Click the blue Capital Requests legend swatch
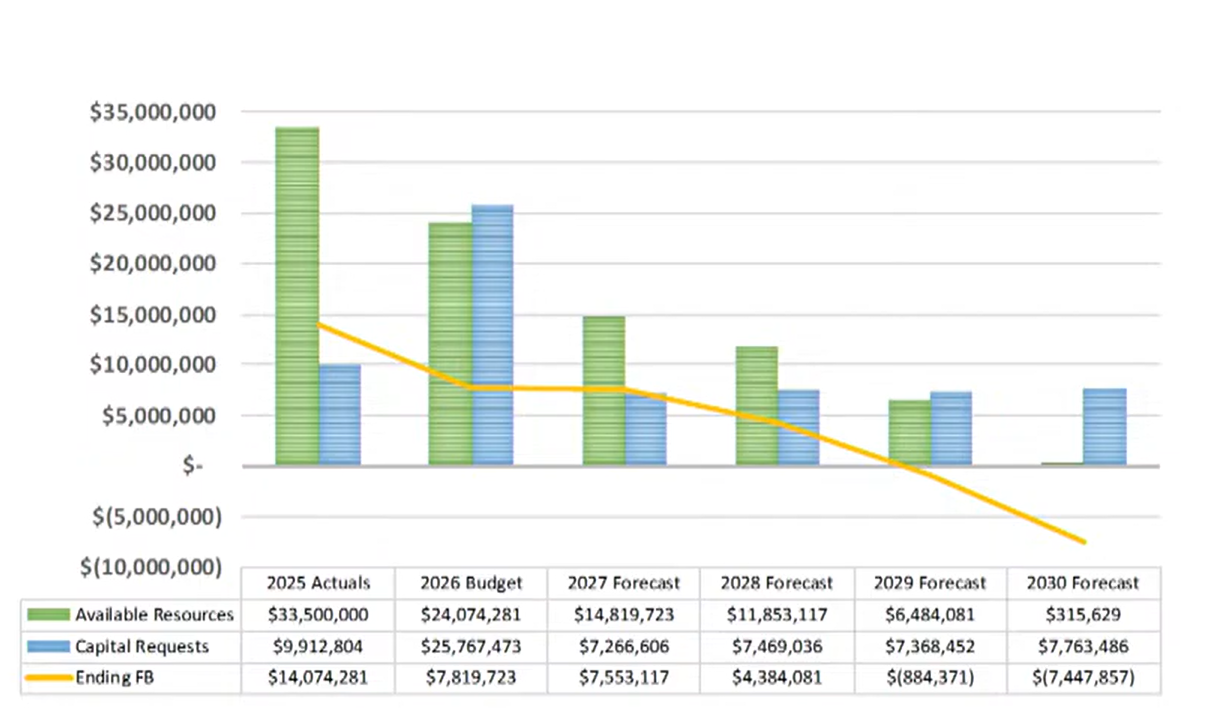 coord(48,646)
